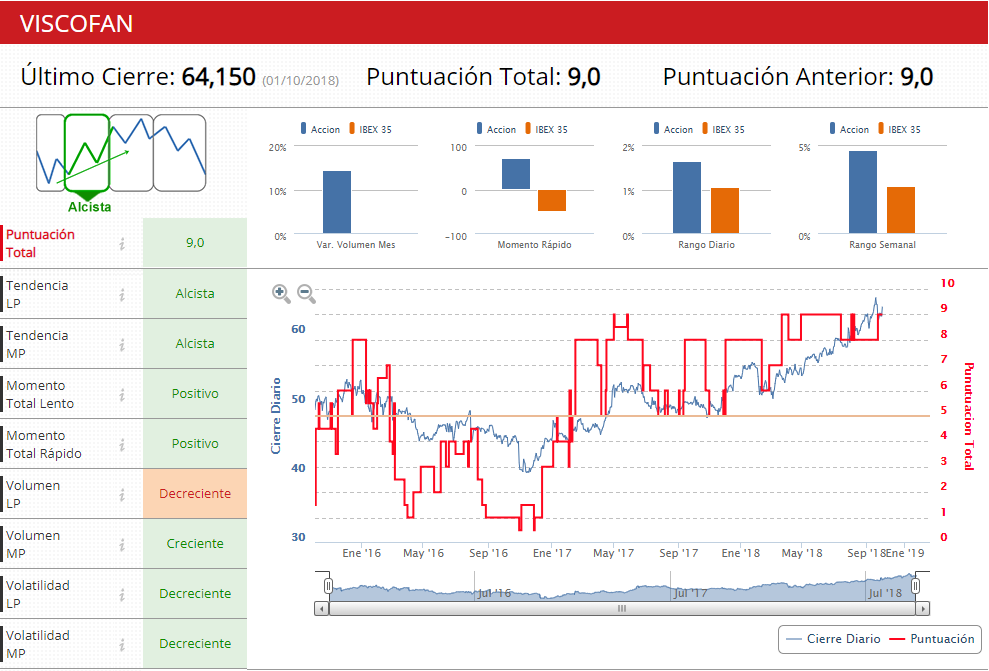
Task: Click the blue Accion bar in Rango Semanal
Action: click(x=863, y=192)
